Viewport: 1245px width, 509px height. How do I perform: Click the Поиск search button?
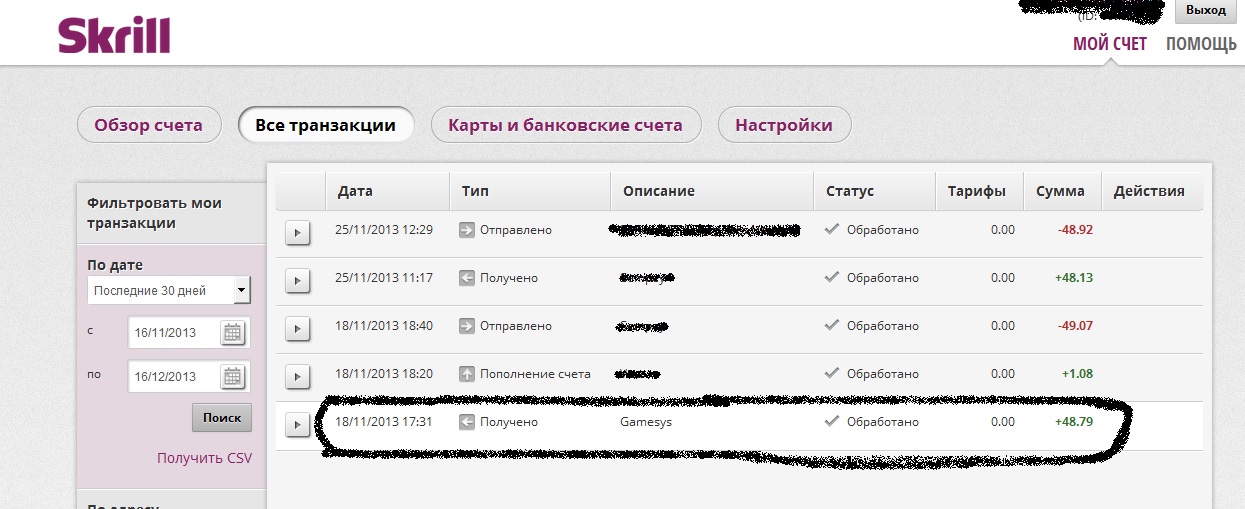(x=222, y=418)
